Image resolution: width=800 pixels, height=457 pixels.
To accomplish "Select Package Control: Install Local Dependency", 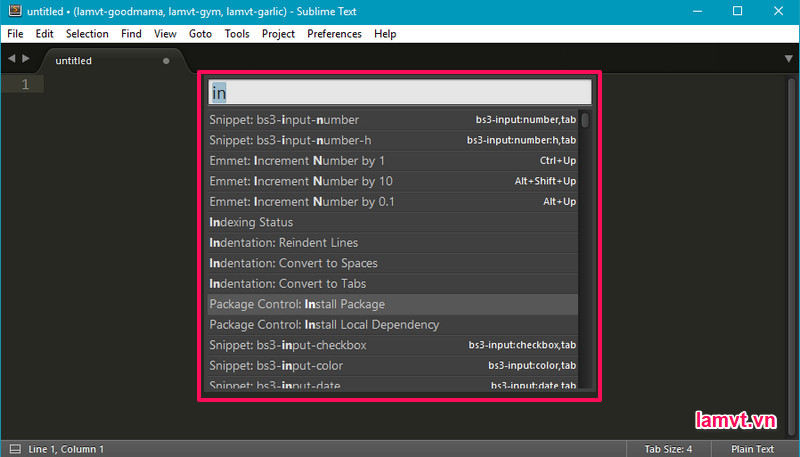I will coord(392,324).
